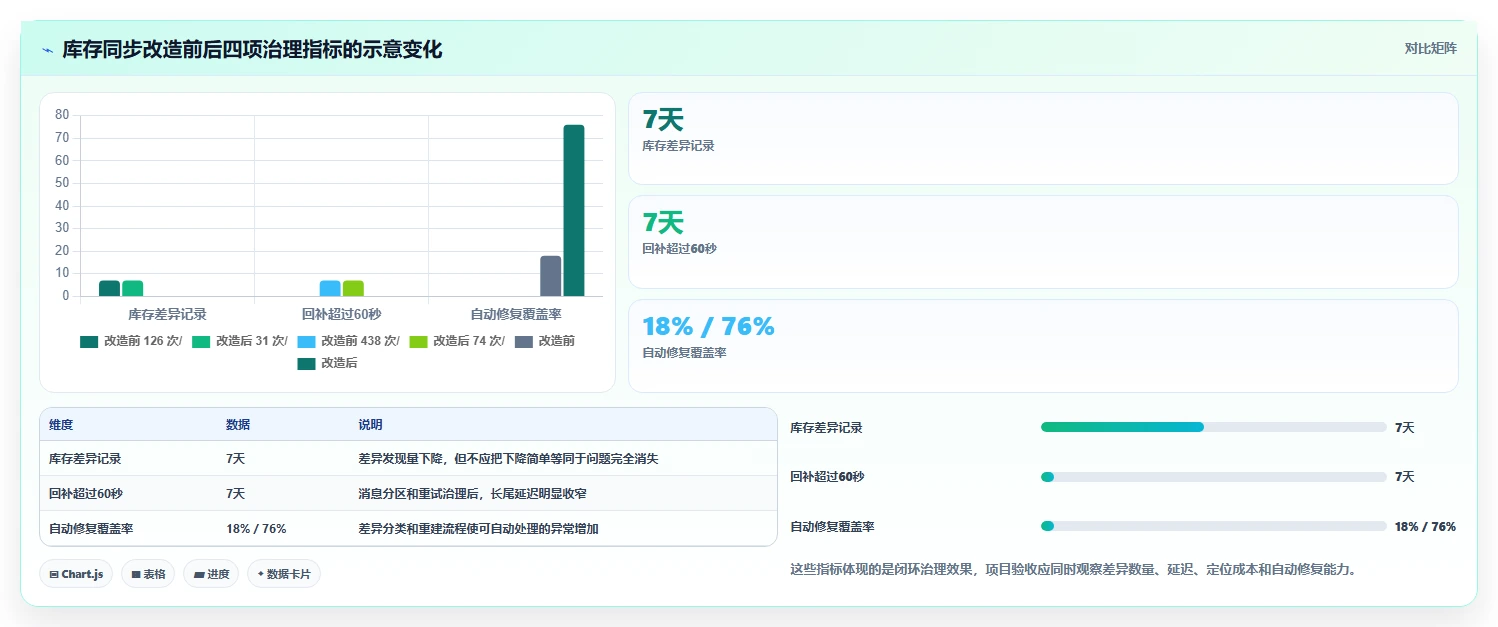Toggle the 改造后 31 次/ legend item
Viewport: 1498px width, 627px height.
240,341
